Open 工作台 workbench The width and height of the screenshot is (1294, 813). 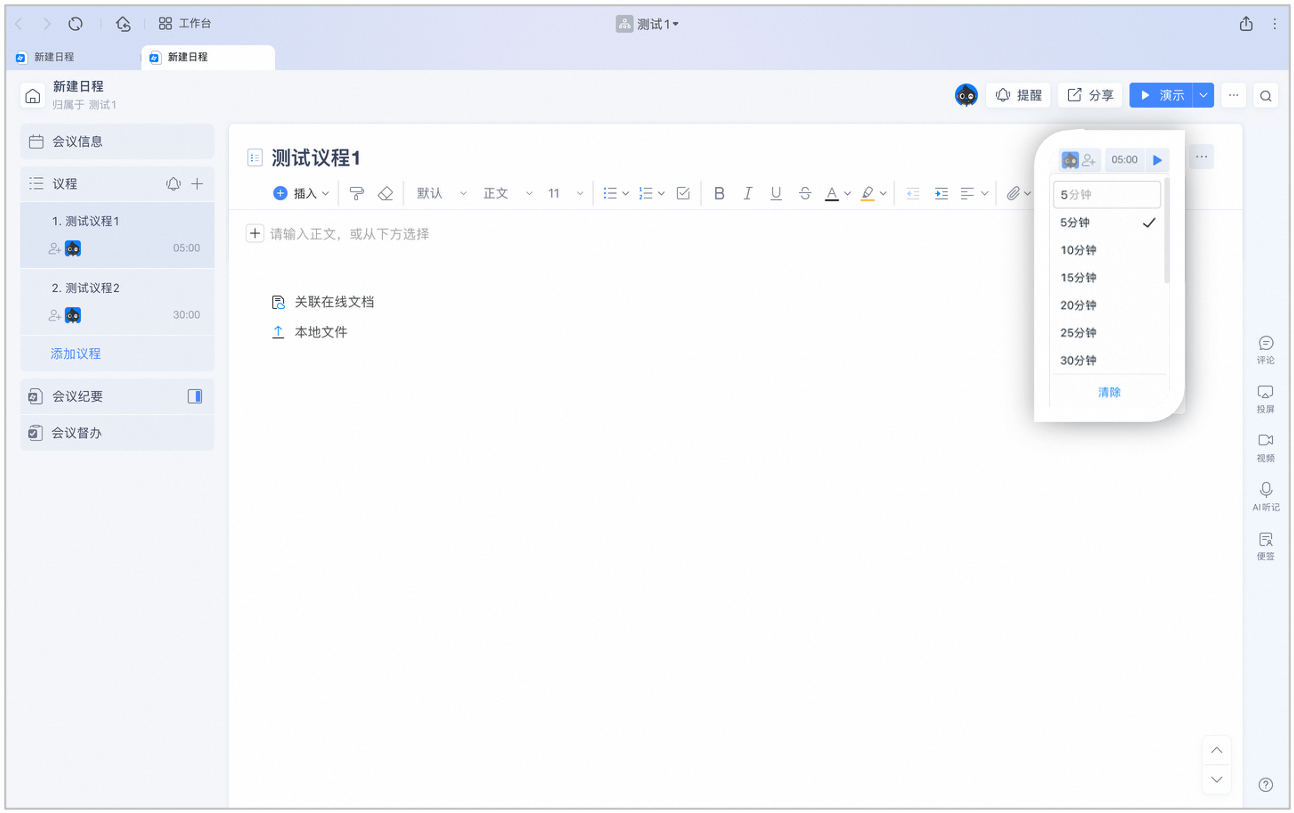tap(185, 23)
